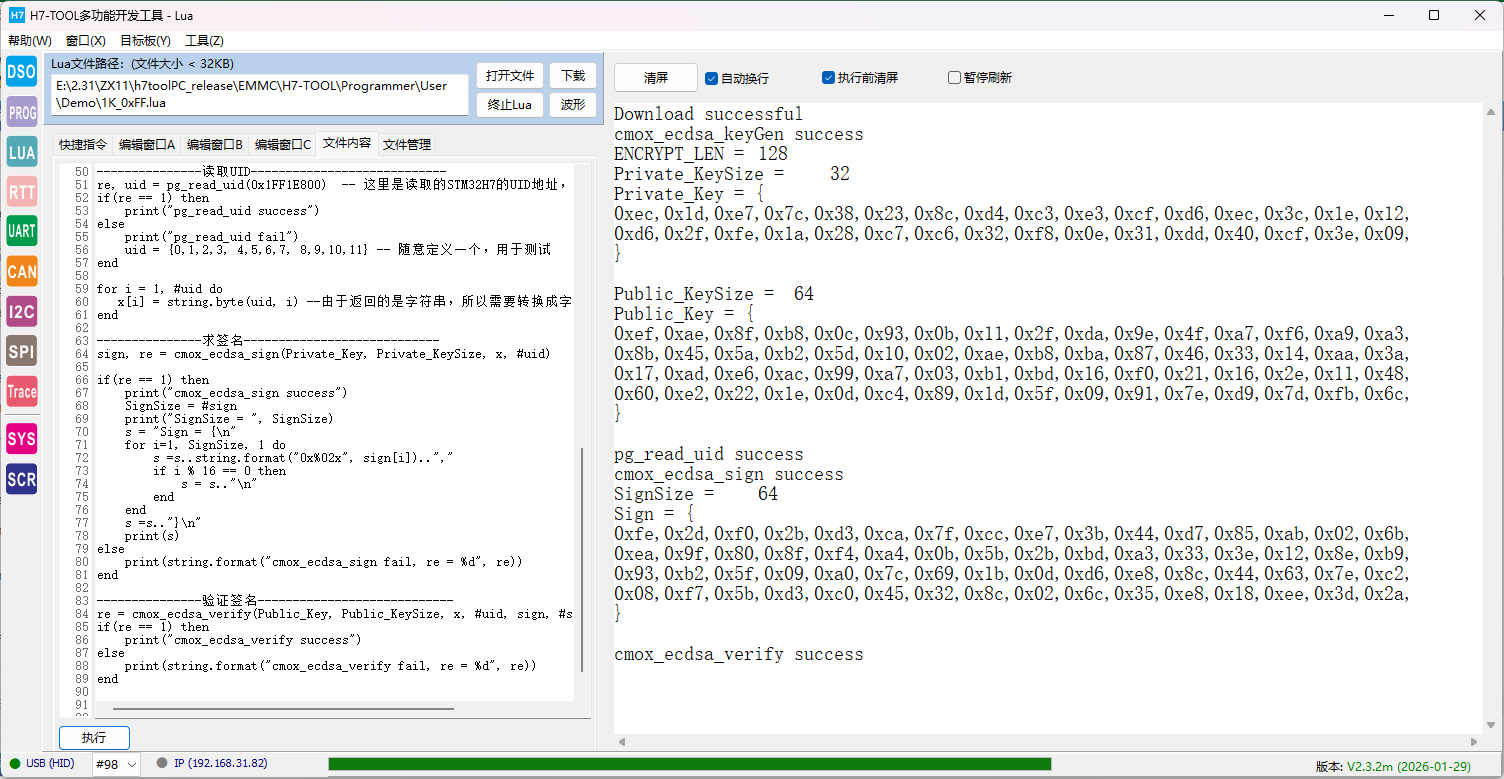Expand the #98 device number dropdown
Image resolution: width=1504 pixels, height=779 pixels.
(116, 764)
